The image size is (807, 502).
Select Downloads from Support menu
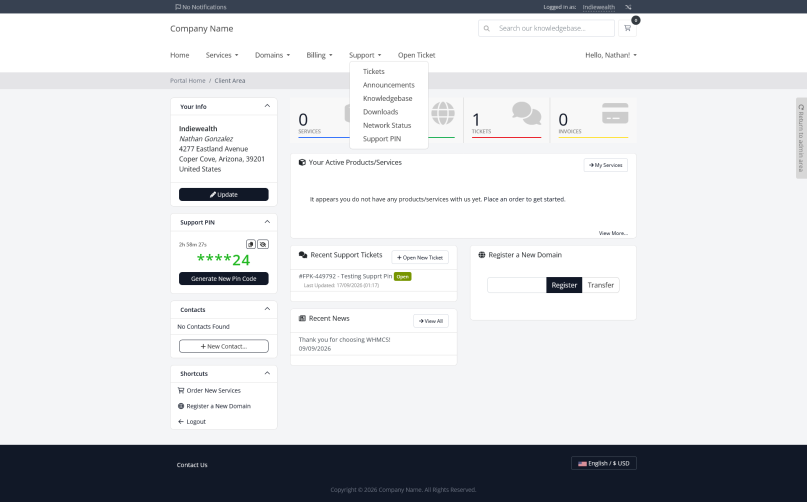click(x=380, y=112)
